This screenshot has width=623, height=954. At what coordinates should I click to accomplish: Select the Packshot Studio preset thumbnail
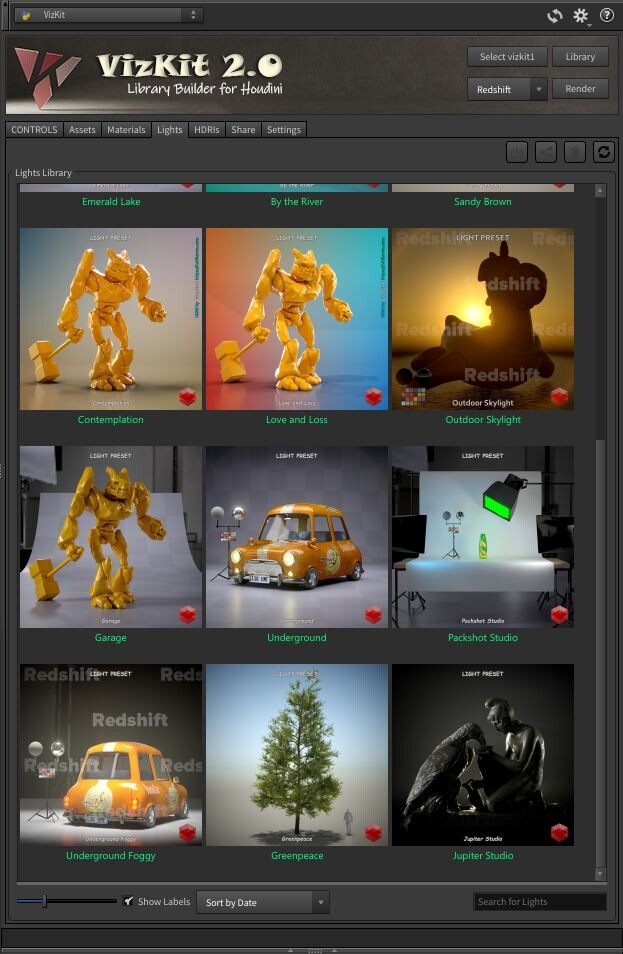pos(483,537)
